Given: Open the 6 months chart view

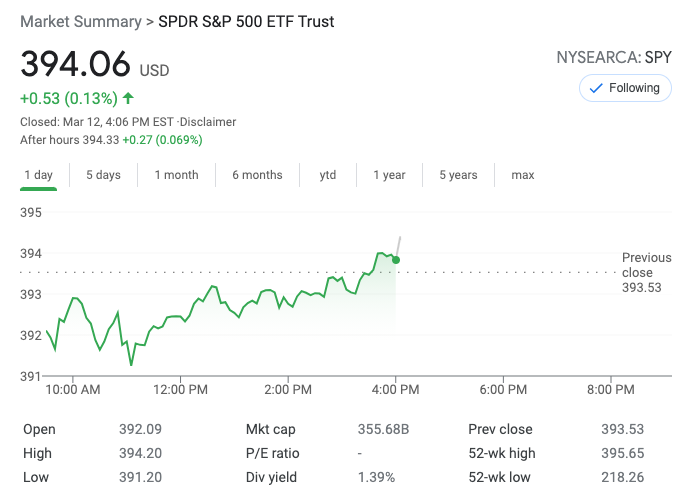Looking at the screenshot, I should pyautogui.click(x=257, y=175).
